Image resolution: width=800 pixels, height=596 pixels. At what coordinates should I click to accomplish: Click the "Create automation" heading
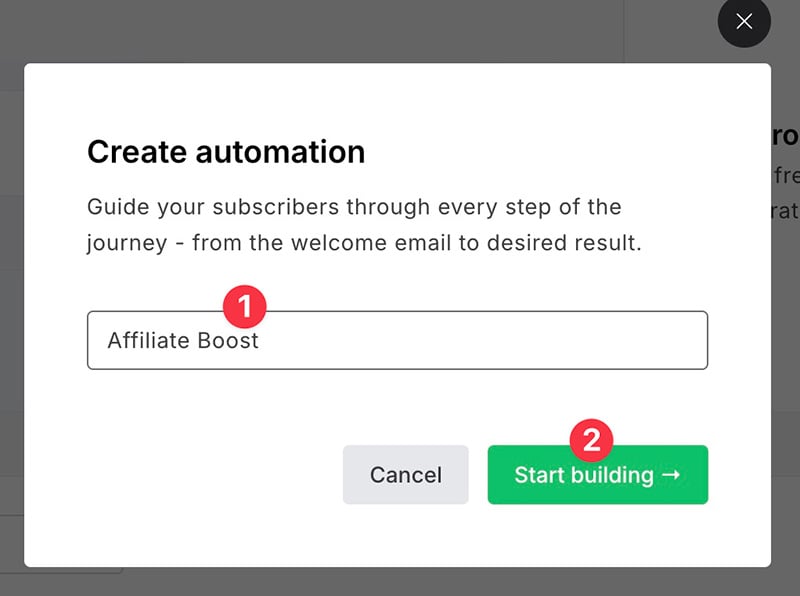pos(226,152)
